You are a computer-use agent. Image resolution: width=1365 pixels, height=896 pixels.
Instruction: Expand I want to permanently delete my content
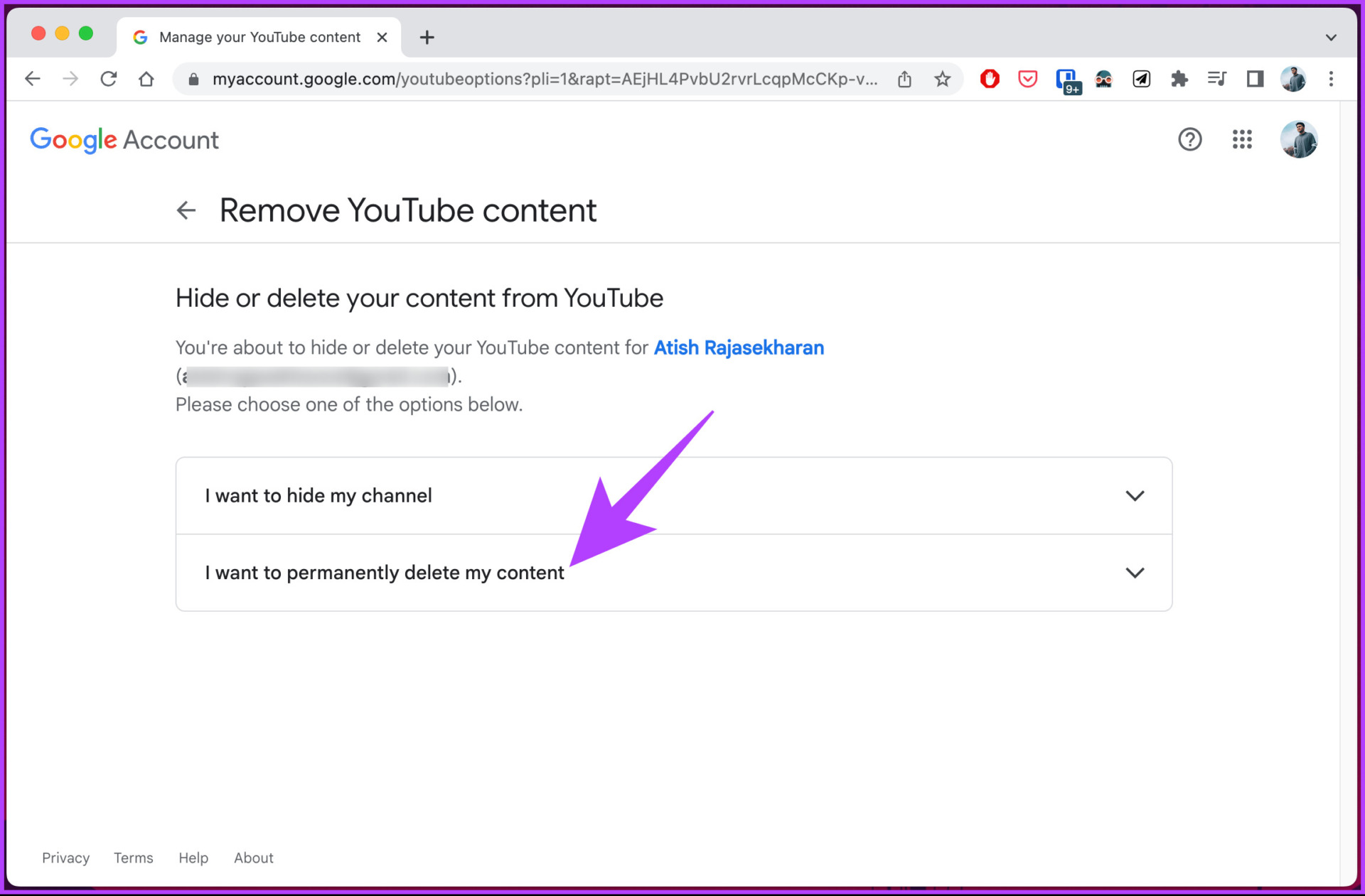point(674,573)
